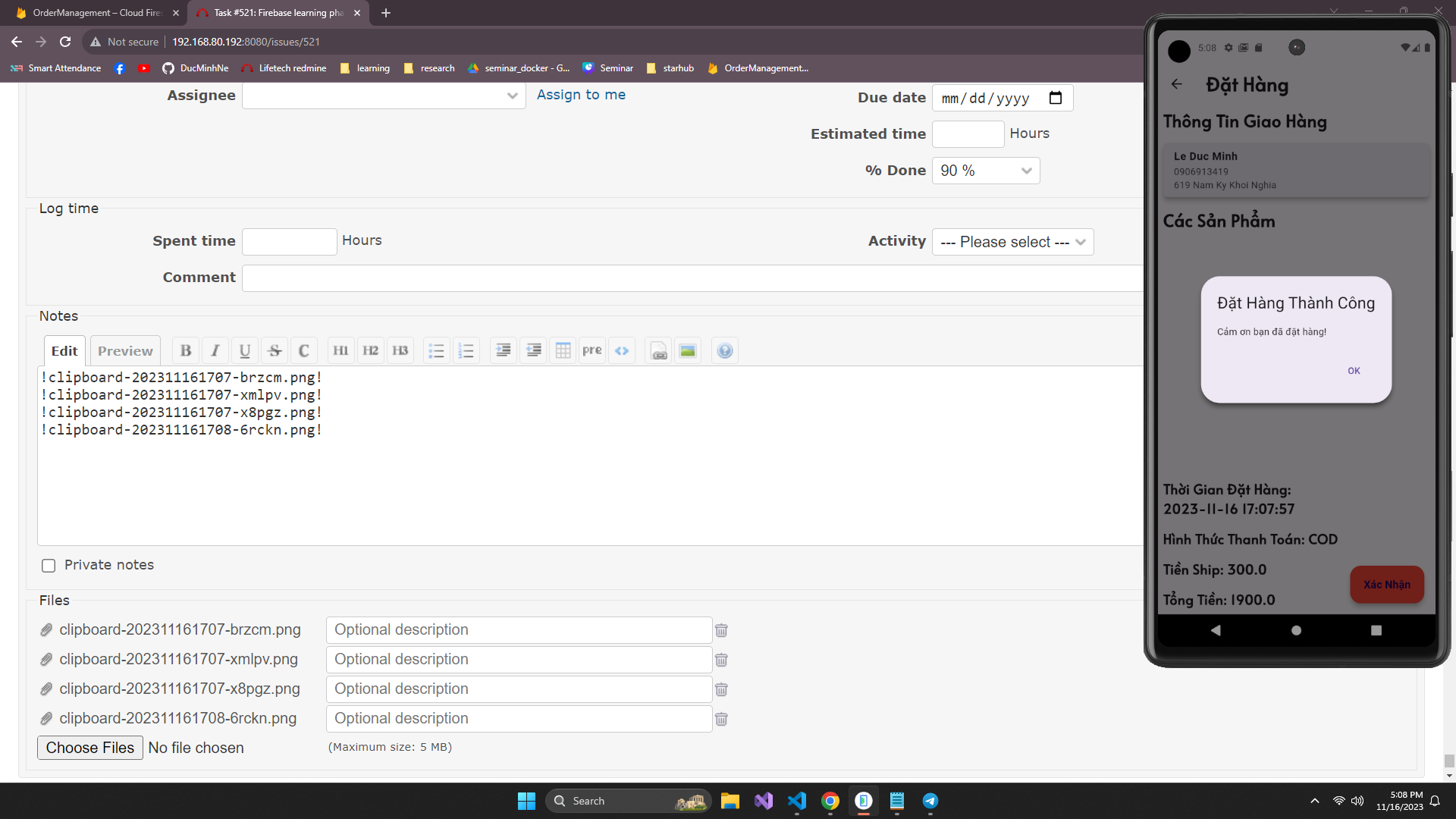The image size is (1456, 819).
Task: Enable the Private notes checkbox
Action: click(x=49, y=566)
